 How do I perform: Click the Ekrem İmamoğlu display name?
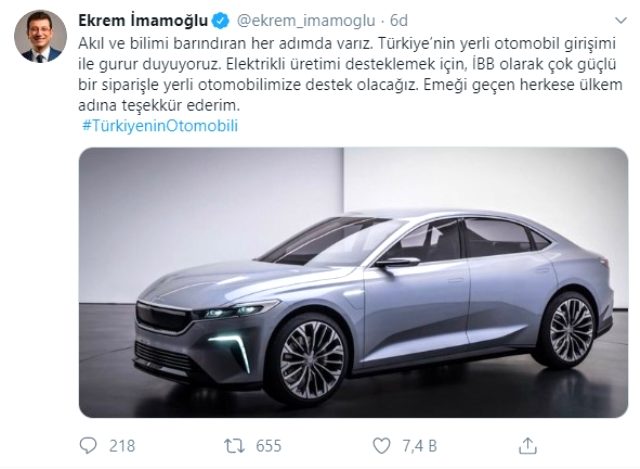pyautogui.click(x=143, y=20)
